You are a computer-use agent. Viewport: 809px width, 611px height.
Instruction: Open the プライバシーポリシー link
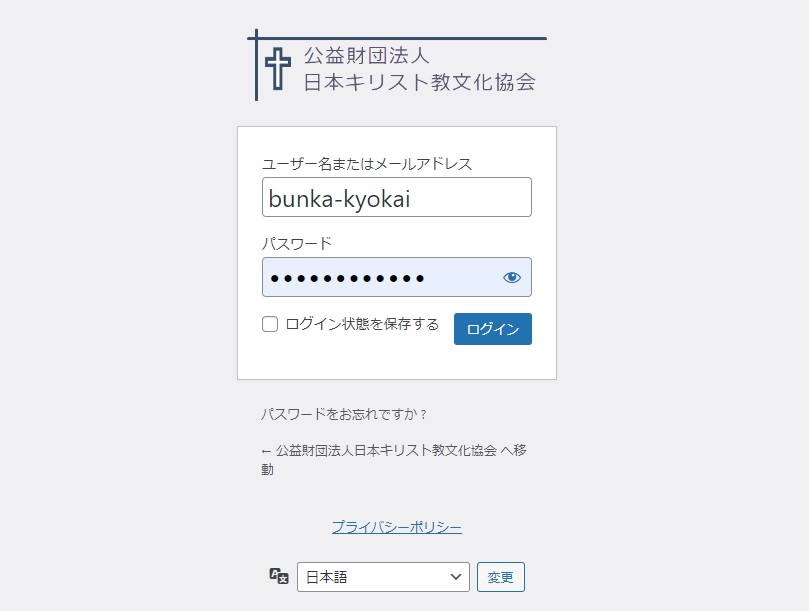point(397,527)
